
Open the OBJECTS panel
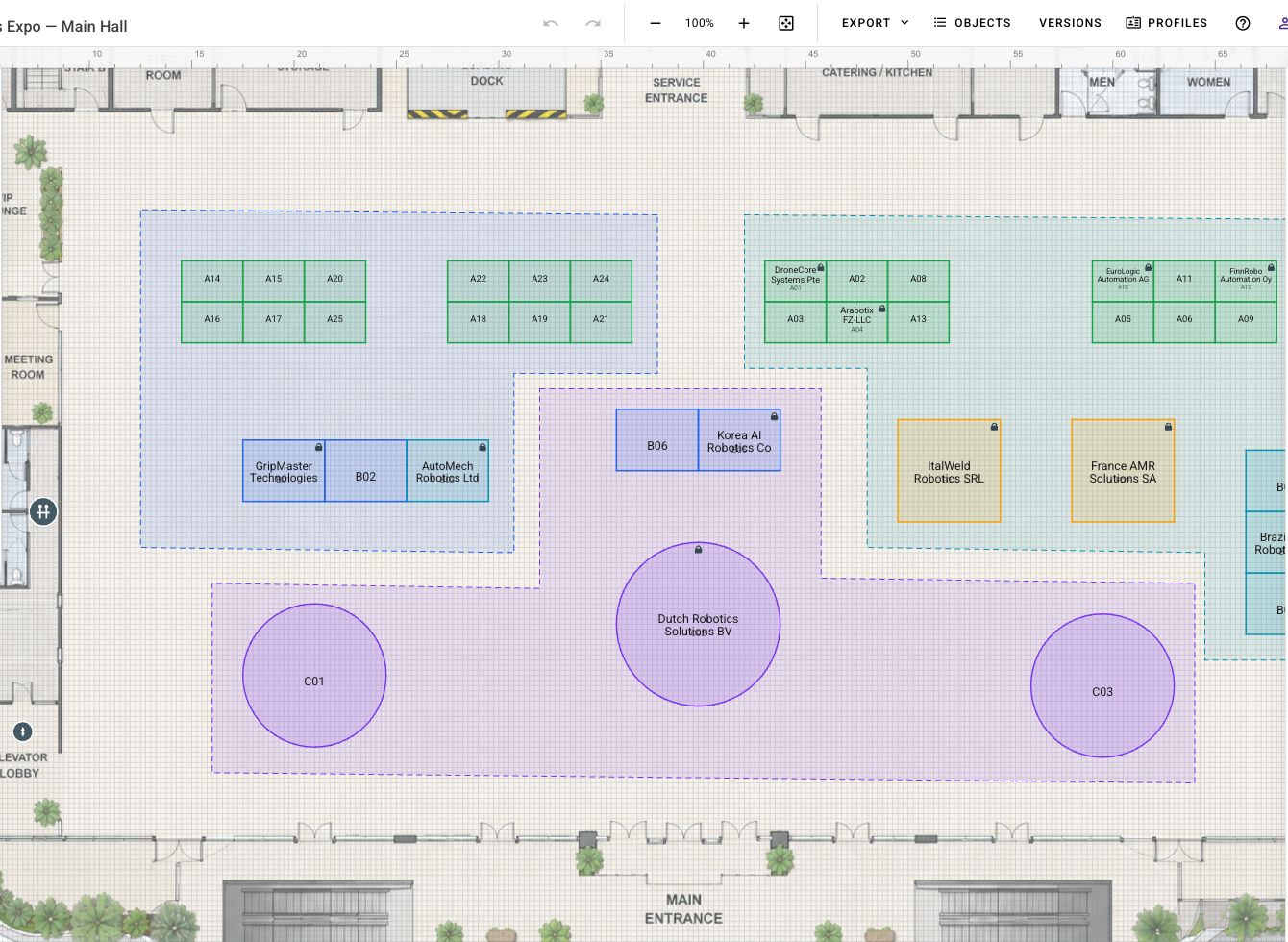click(972, 23)
